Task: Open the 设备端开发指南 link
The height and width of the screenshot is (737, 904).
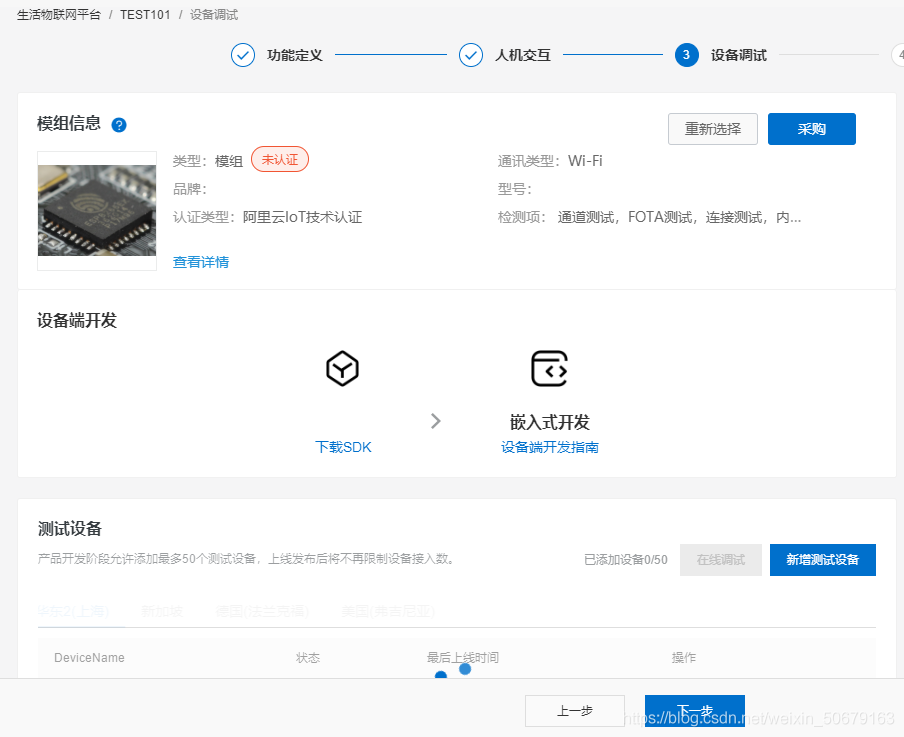Action: pos(548,447)
